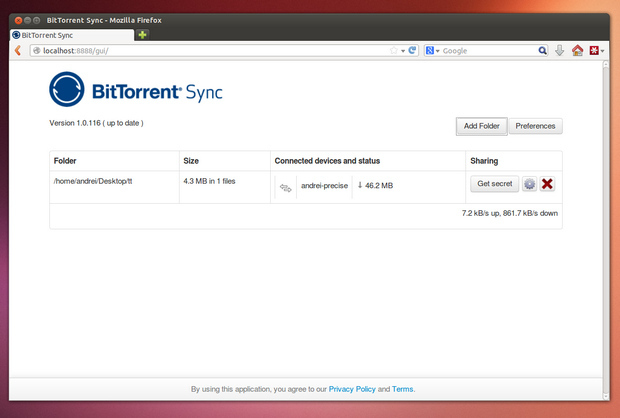Reload the page using the refresh icon

pyautogui.click(x=412, y=50)
